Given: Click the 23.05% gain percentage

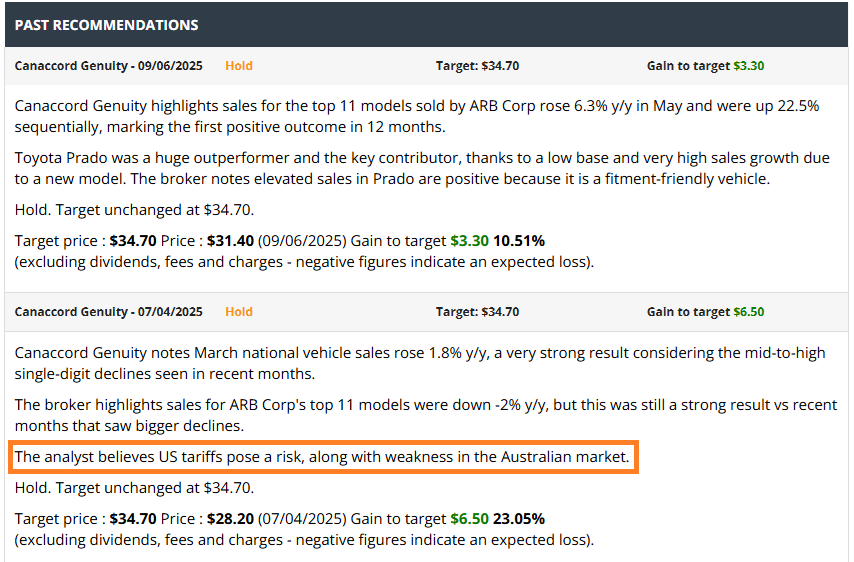Looking at the screenshot, I should [520, 519].
